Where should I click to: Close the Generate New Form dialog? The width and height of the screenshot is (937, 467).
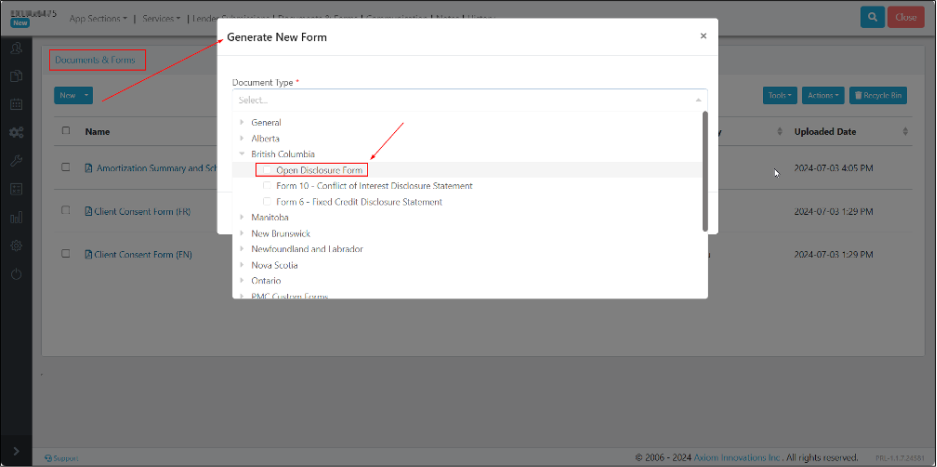coord(703,36)
